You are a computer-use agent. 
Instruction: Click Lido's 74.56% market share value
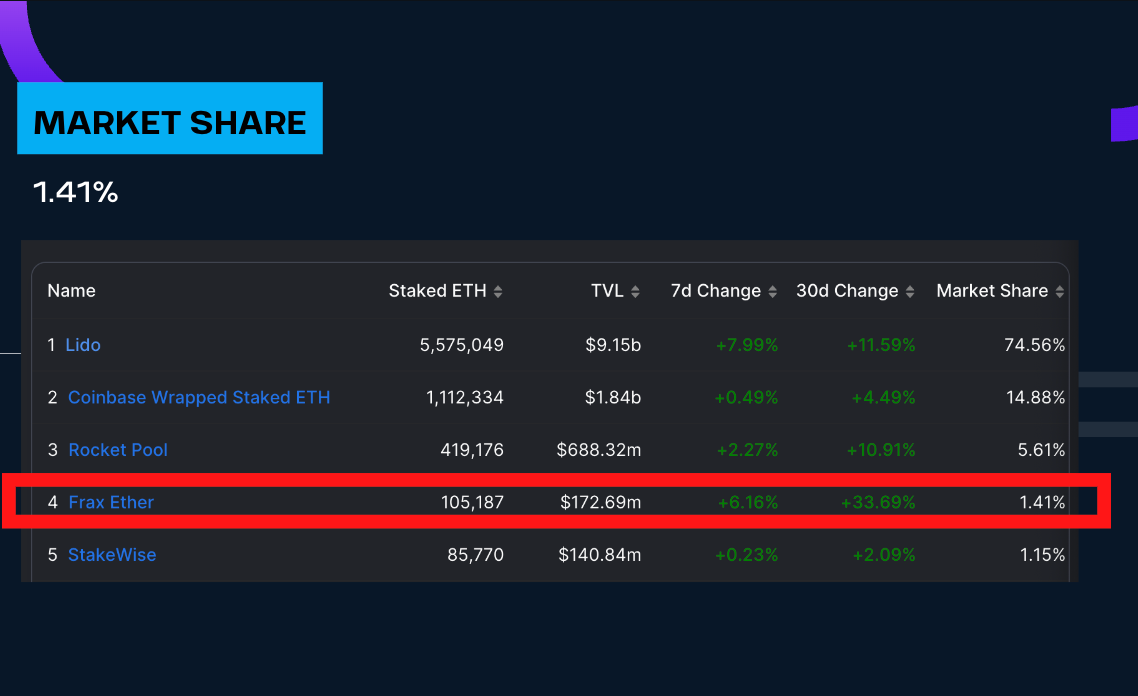click(1034, 345)
